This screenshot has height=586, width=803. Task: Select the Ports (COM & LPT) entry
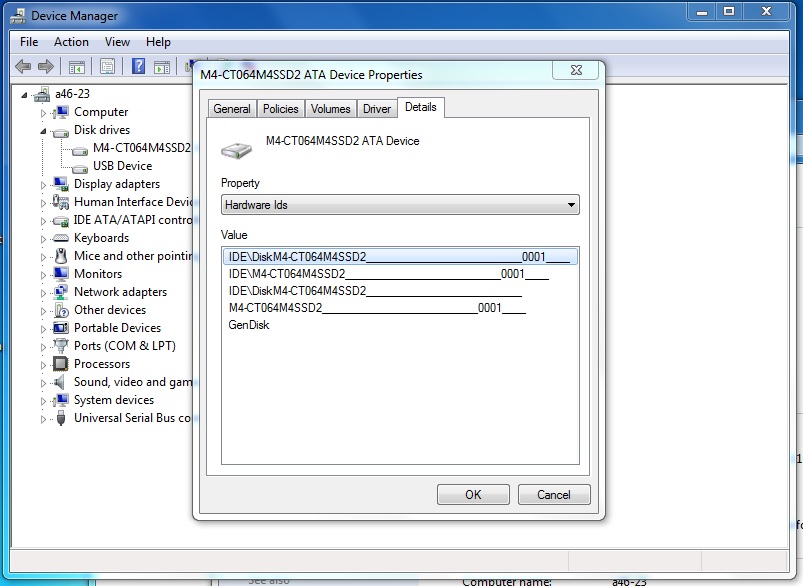pos(124,346)
